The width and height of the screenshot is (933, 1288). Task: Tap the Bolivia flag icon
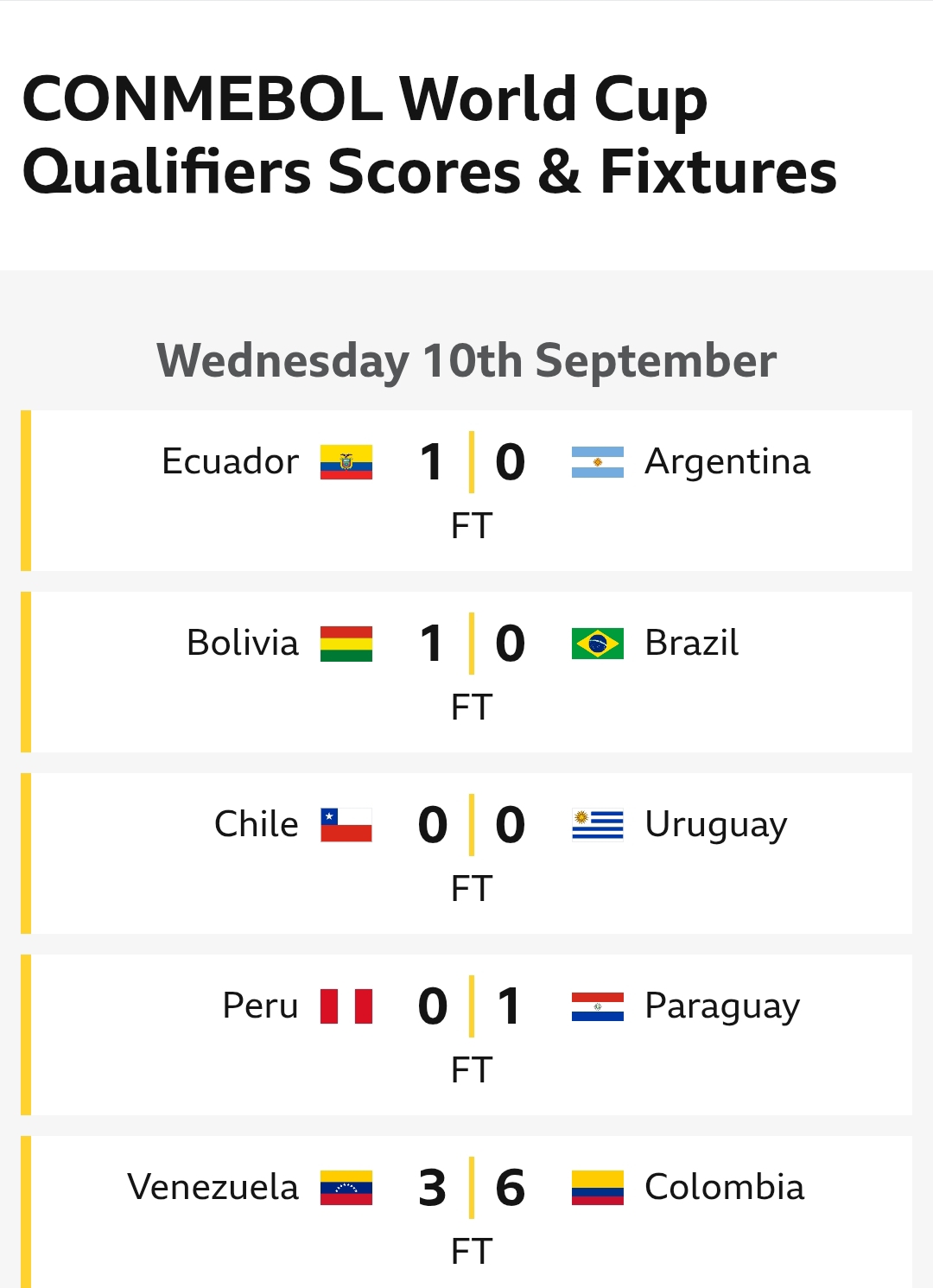coord(346,644)
